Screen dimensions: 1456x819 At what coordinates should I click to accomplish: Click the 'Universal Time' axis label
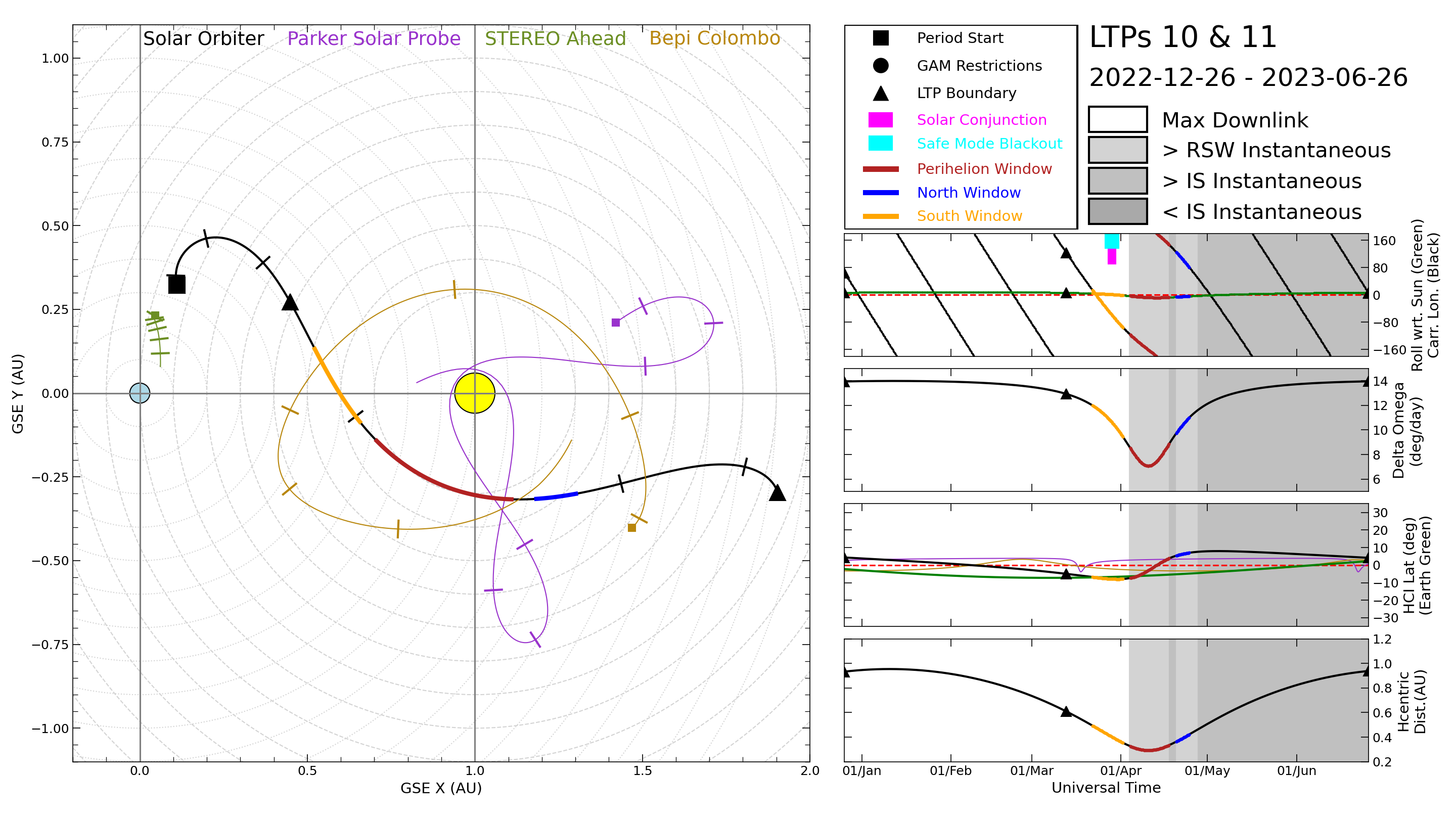click(1106, 788)
